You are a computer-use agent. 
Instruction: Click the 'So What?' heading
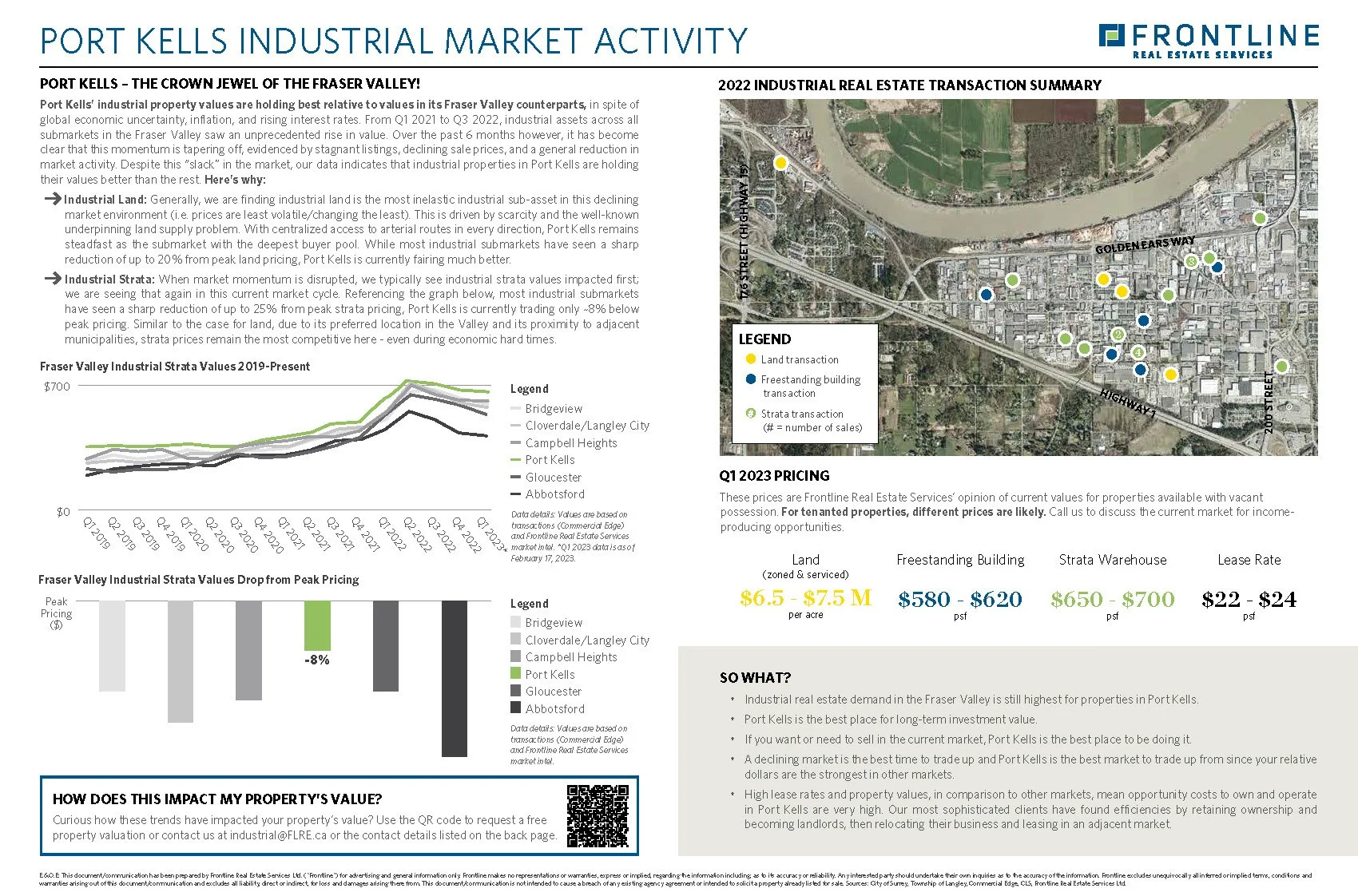(755, 678)
